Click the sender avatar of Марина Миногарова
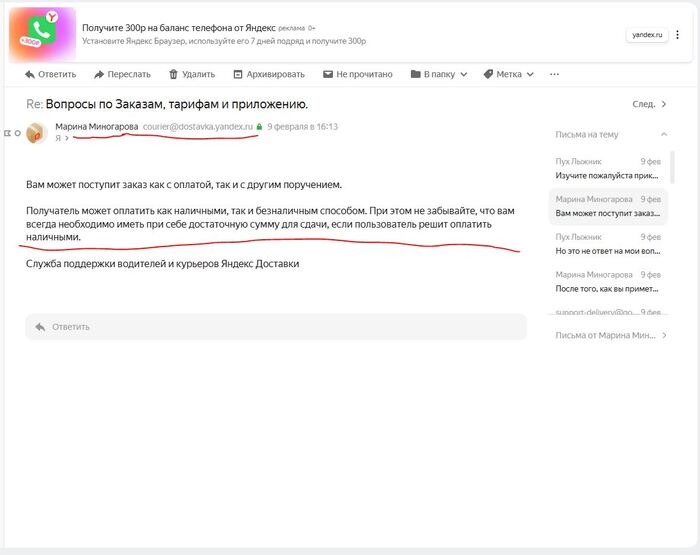This screenshot has width=700, height=555. pos(37,133)
